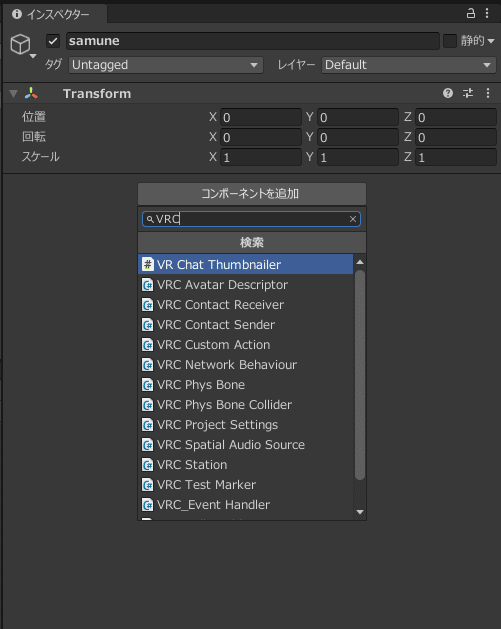
Task: Click the VRC Test Marker script icon
Action: 148,485
